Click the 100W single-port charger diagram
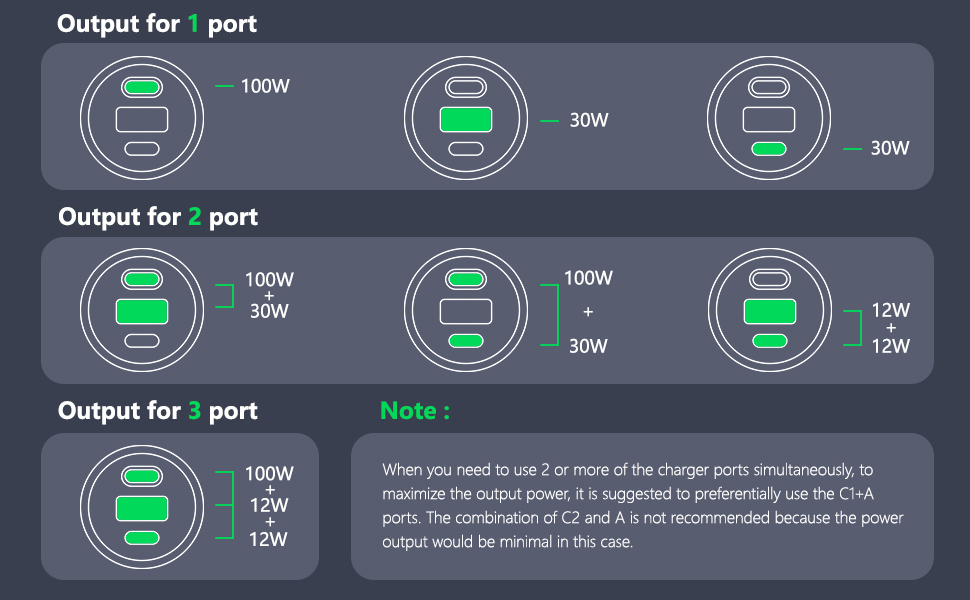This screenshot has width=970, height=600. [x=142, y=118]
